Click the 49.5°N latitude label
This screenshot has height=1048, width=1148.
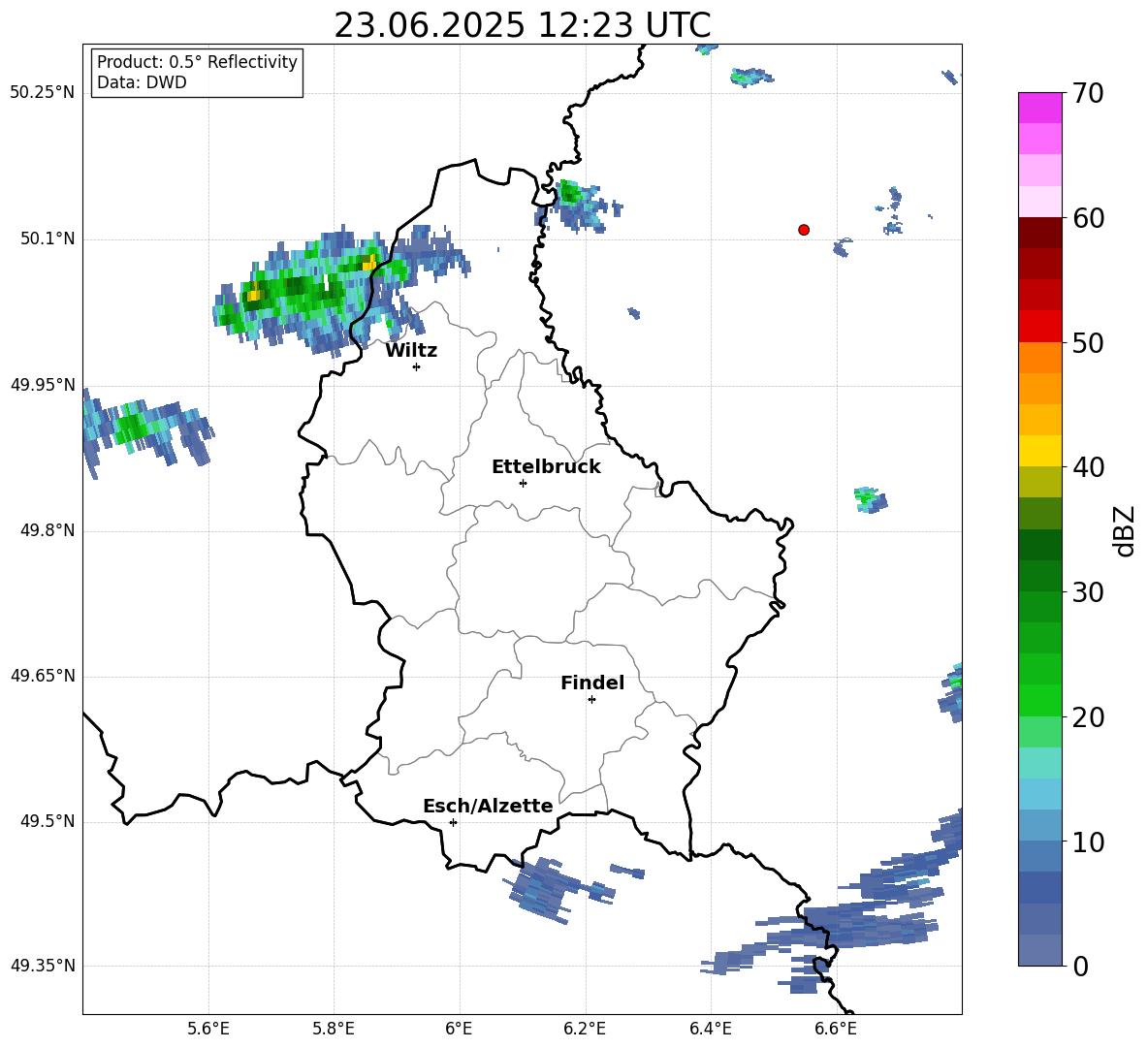(48, 821)
